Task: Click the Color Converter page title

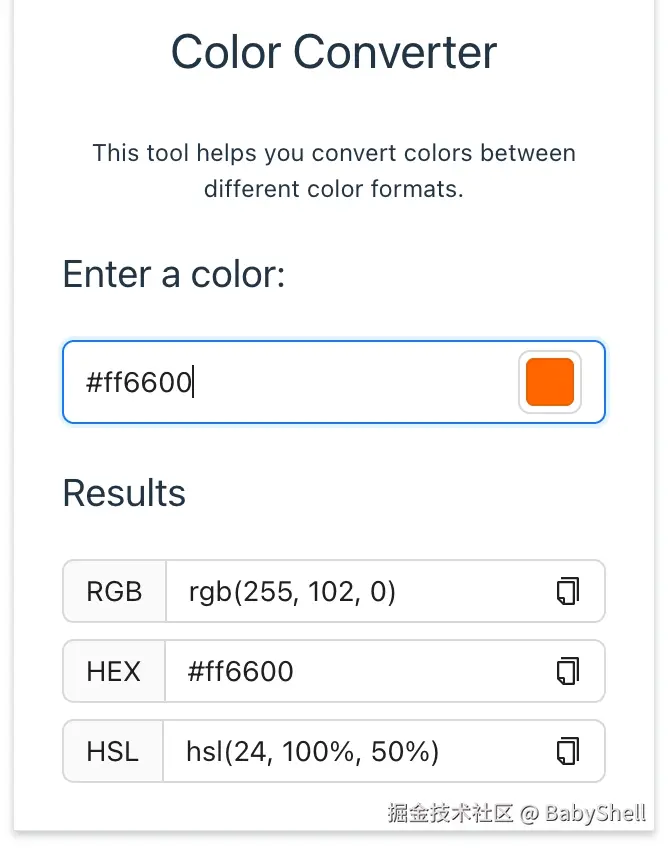Action: 334,52
